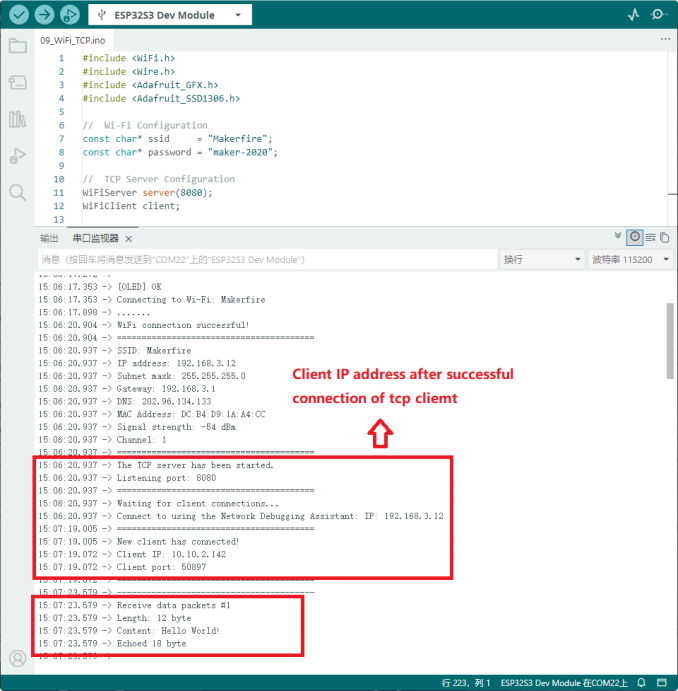Click log line Waiting for client connections...
678x691 pixels.
pyautogui.click(x=159, y=503)
